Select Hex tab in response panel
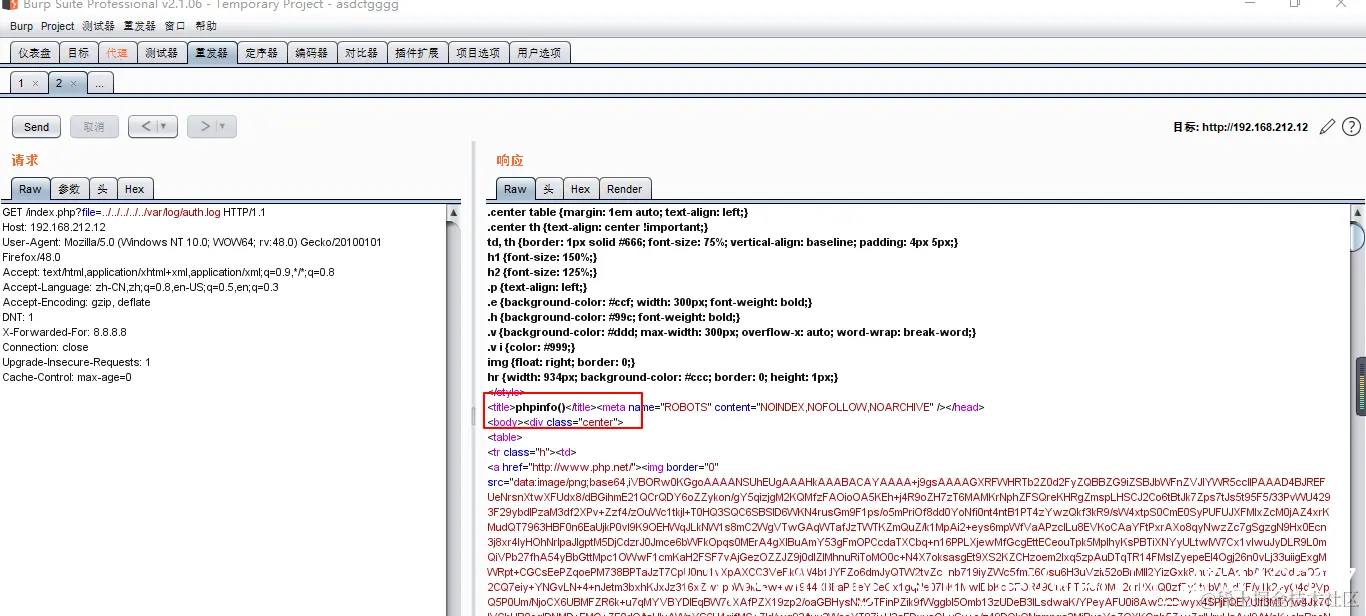The height and width of the screenshot is (616, 1366). pyautogui.click(x=581, y=189)
